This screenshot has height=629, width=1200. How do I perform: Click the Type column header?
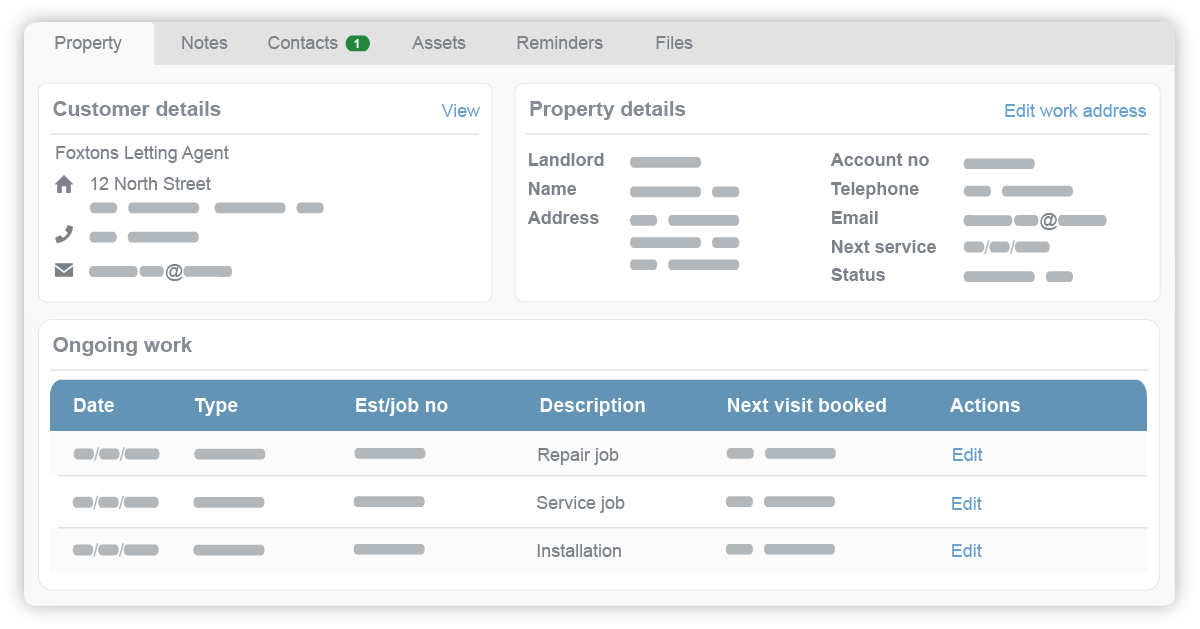(x=217, y=405)
